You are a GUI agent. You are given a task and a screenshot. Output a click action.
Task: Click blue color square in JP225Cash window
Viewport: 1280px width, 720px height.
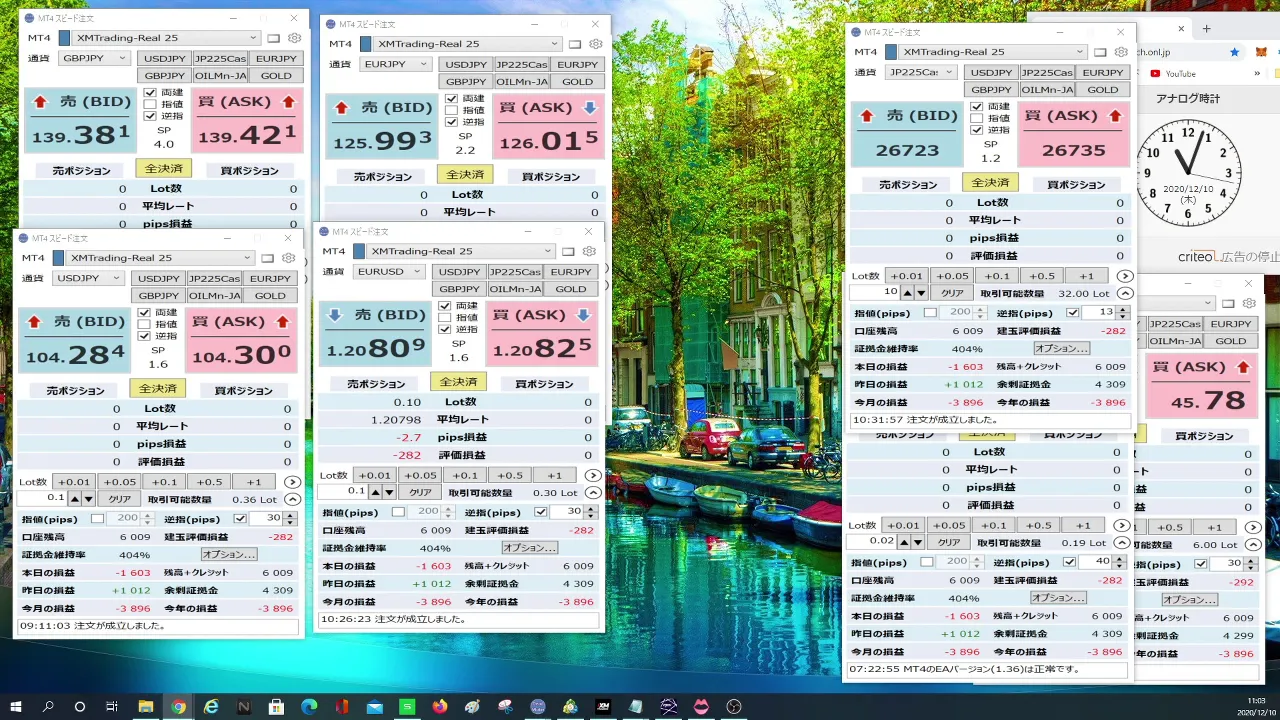pos(891,52)
